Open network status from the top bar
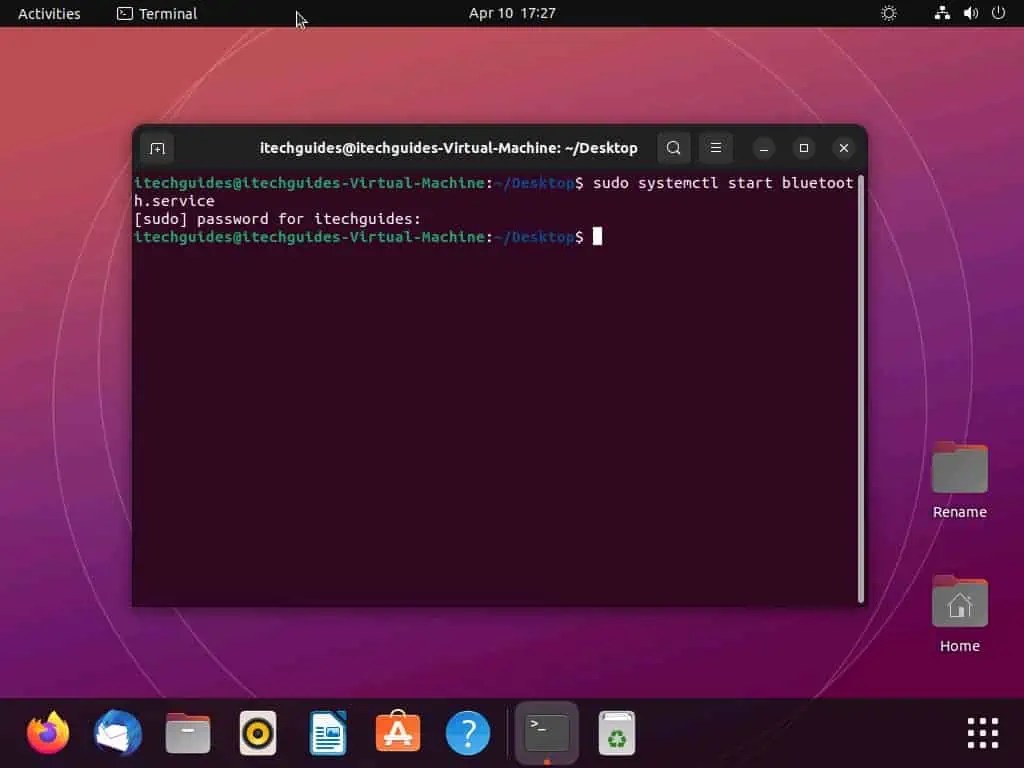 [942, 13]
